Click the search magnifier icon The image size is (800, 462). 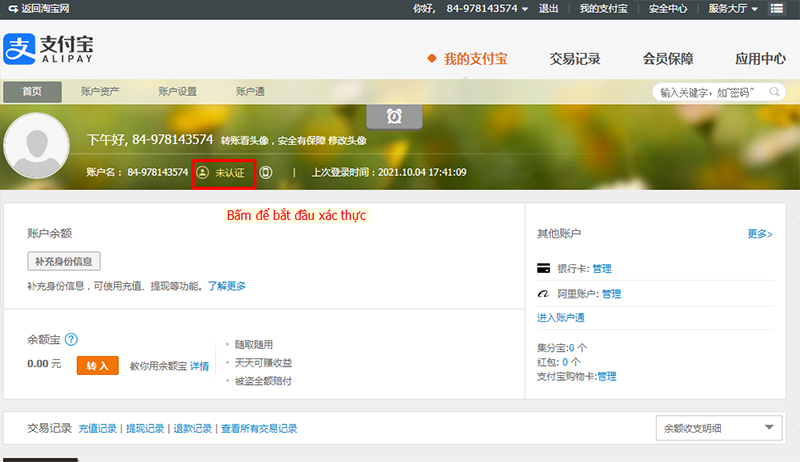point(774,92)
